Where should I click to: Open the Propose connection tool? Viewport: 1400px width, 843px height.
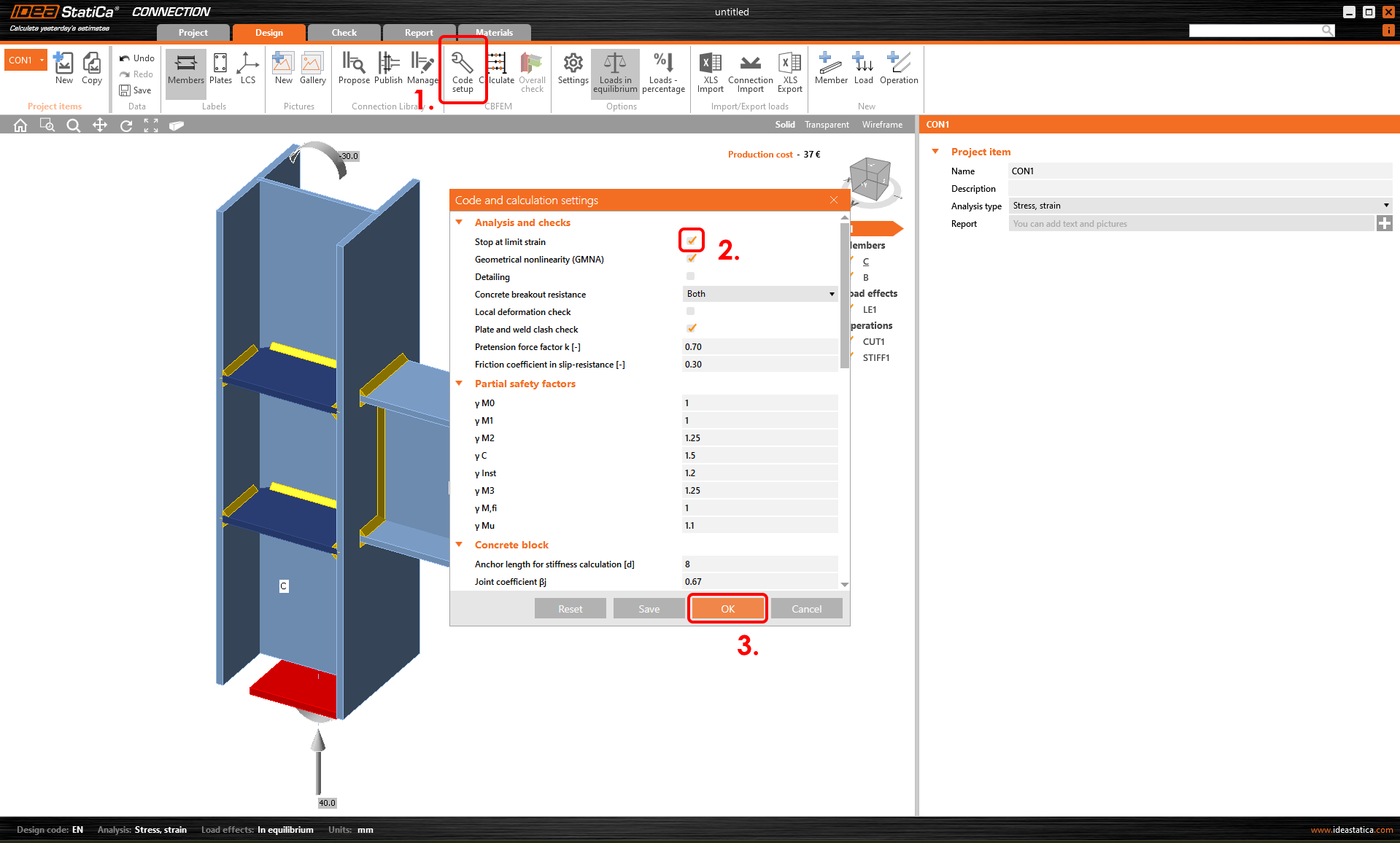tap(354, 70)
